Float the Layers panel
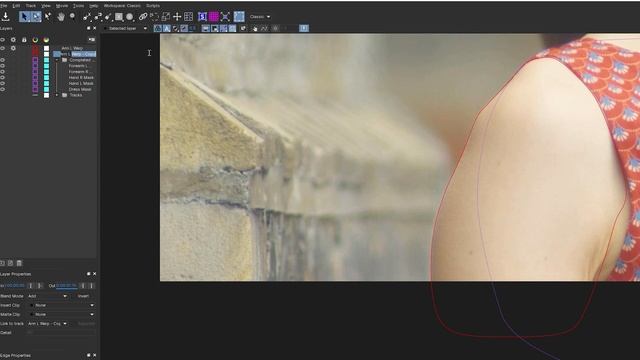640x360 pixels. [89, 28]
